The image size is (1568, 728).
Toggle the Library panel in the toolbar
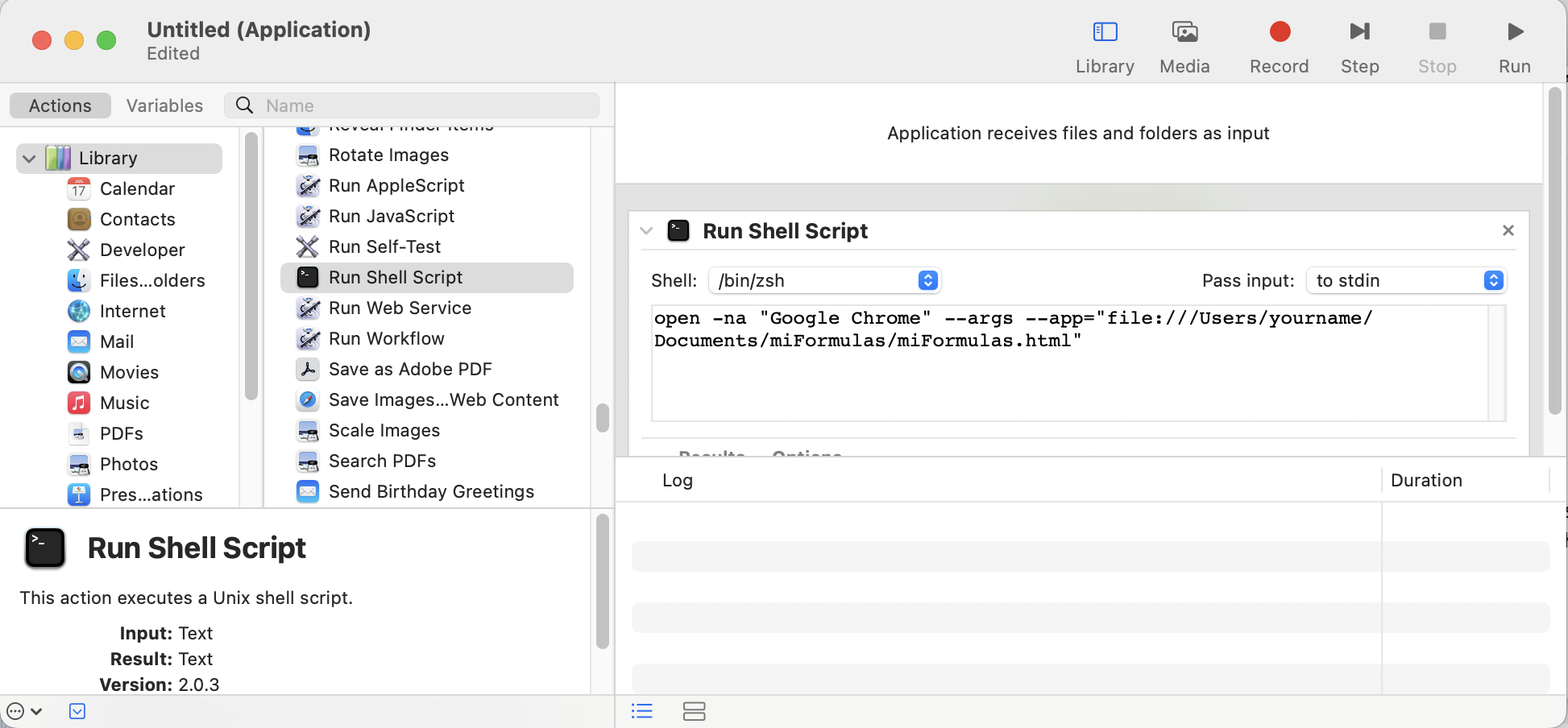point(1105,47)
